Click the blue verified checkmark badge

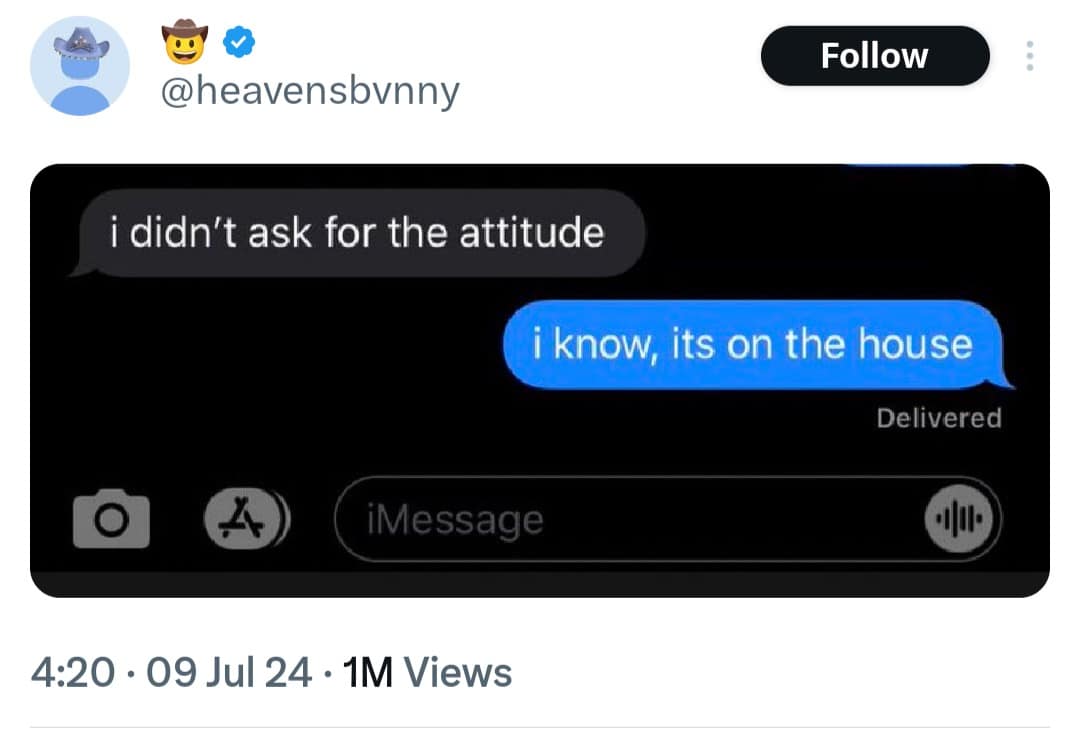click(x=239, y=40)
